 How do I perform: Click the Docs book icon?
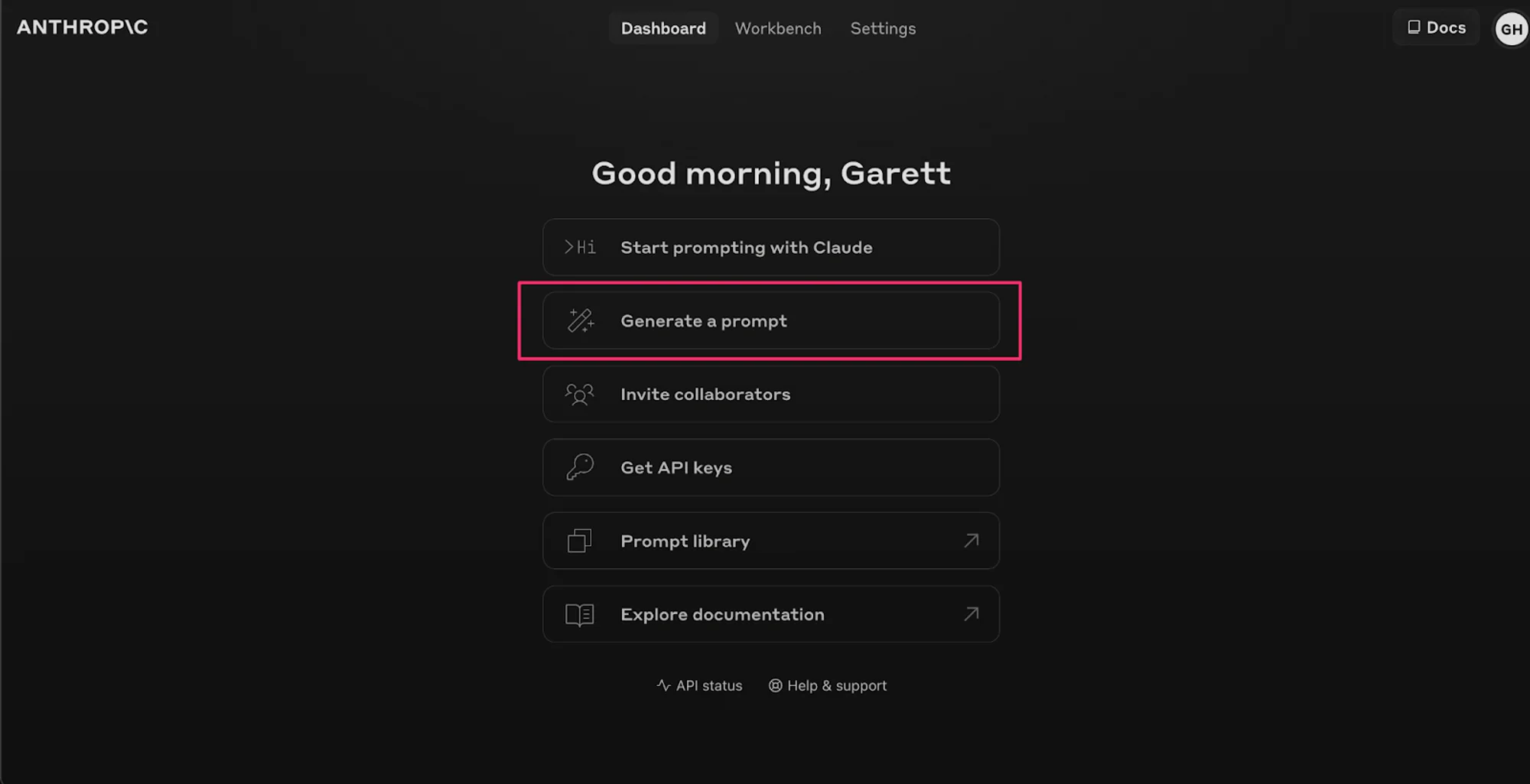point(1414,27)
